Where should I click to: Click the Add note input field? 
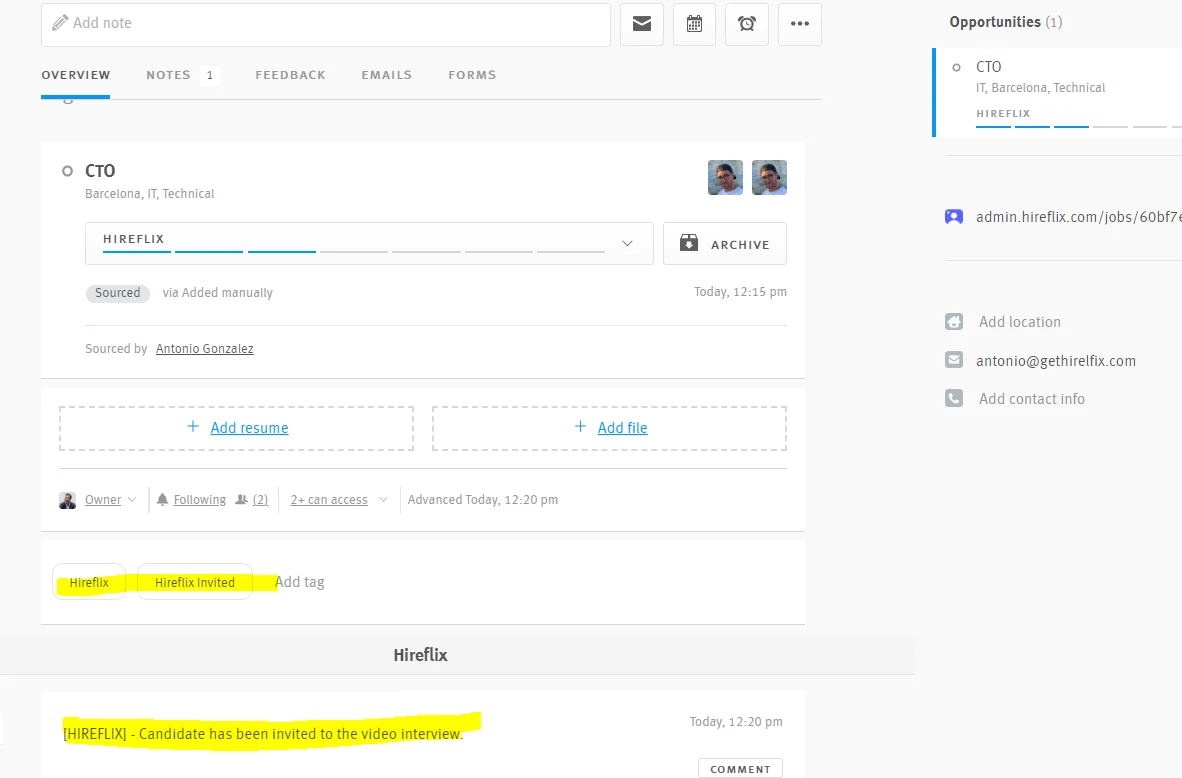326,24
